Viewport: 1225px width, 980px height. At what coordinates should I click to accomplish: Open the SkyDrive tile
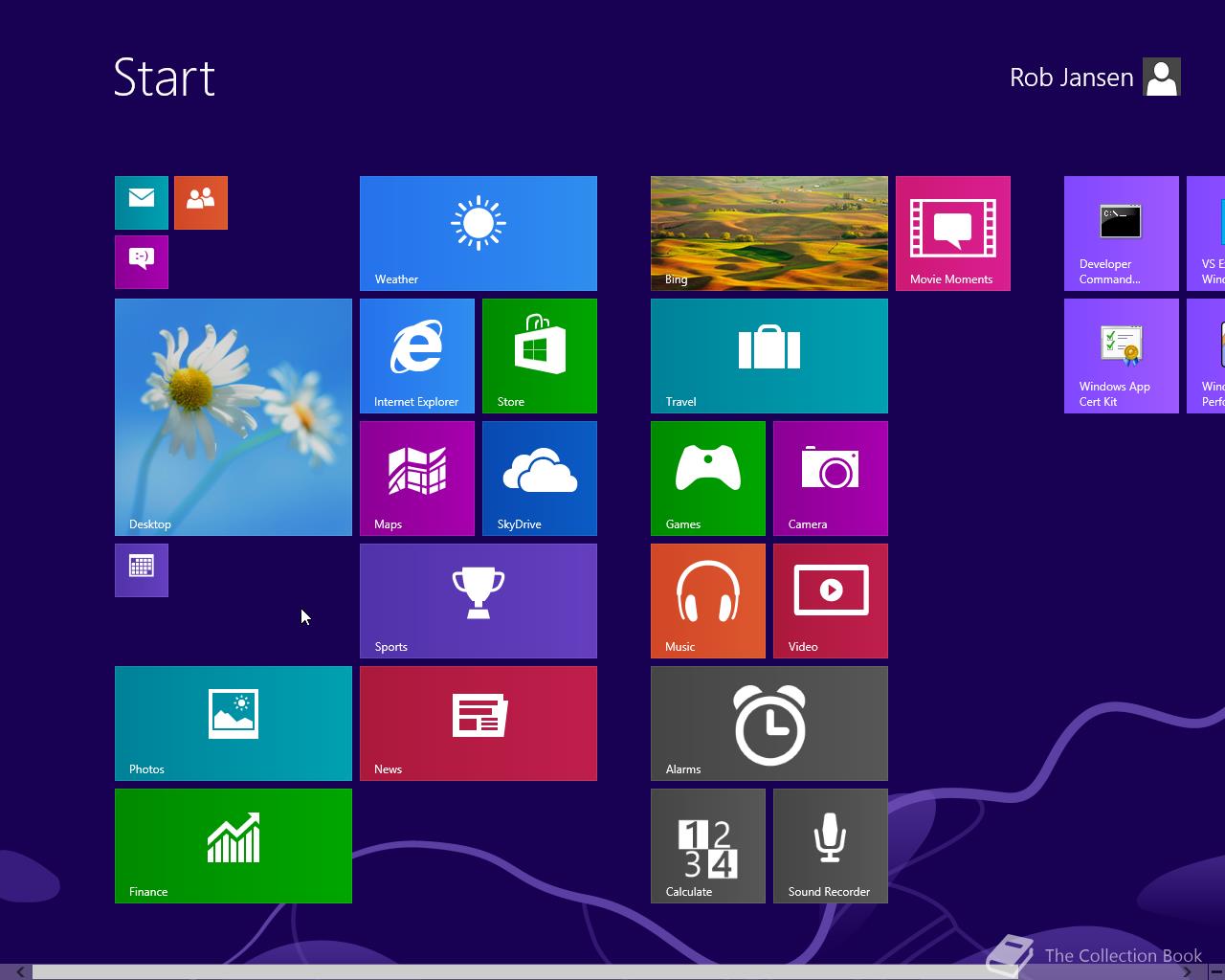(x=540, y=479)
